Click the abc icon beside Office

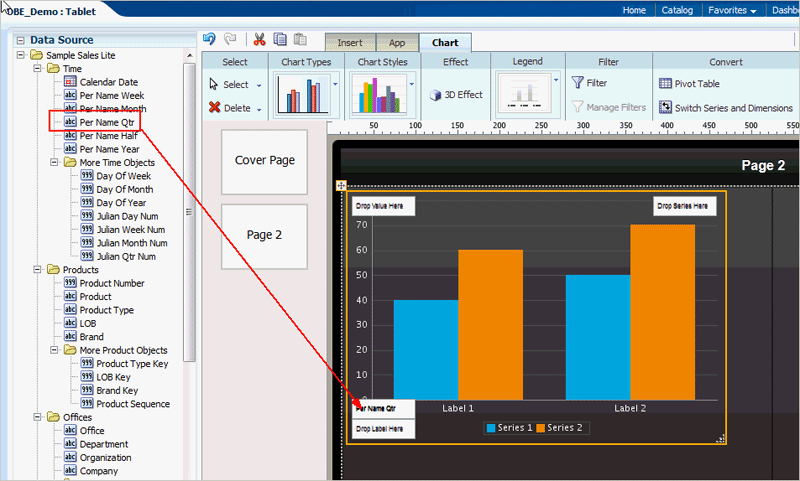point(70,430)
